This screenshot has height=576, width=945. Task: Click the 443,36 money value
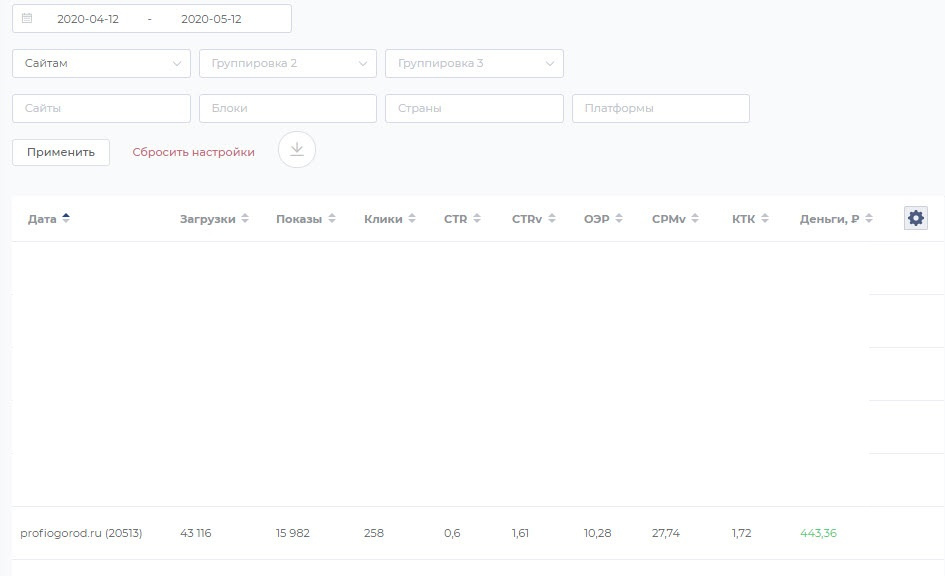[x=818, y=533]
